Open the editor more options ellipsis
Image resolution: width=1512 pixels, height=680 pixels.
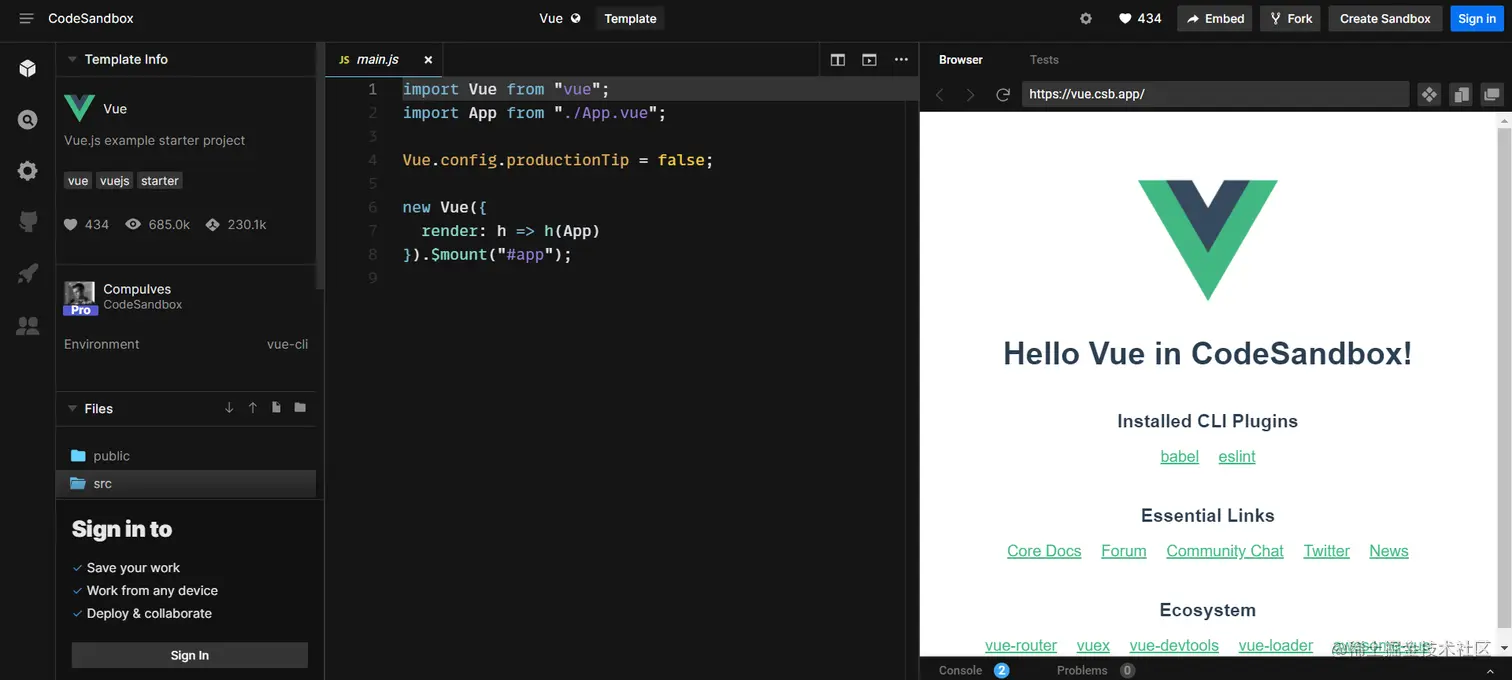[901, 60]
